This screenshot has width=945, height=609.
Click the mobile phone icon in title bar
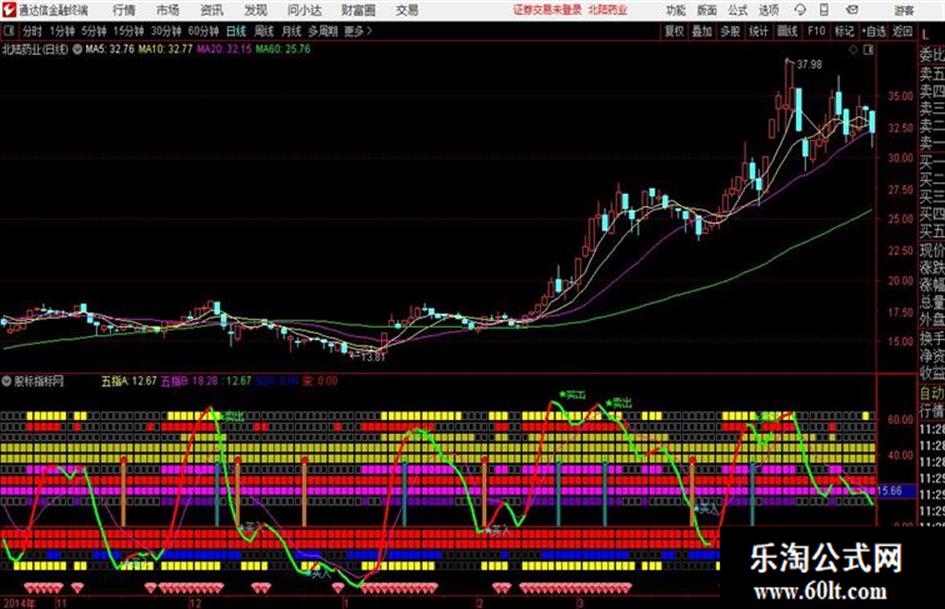[x=824, y=10]
